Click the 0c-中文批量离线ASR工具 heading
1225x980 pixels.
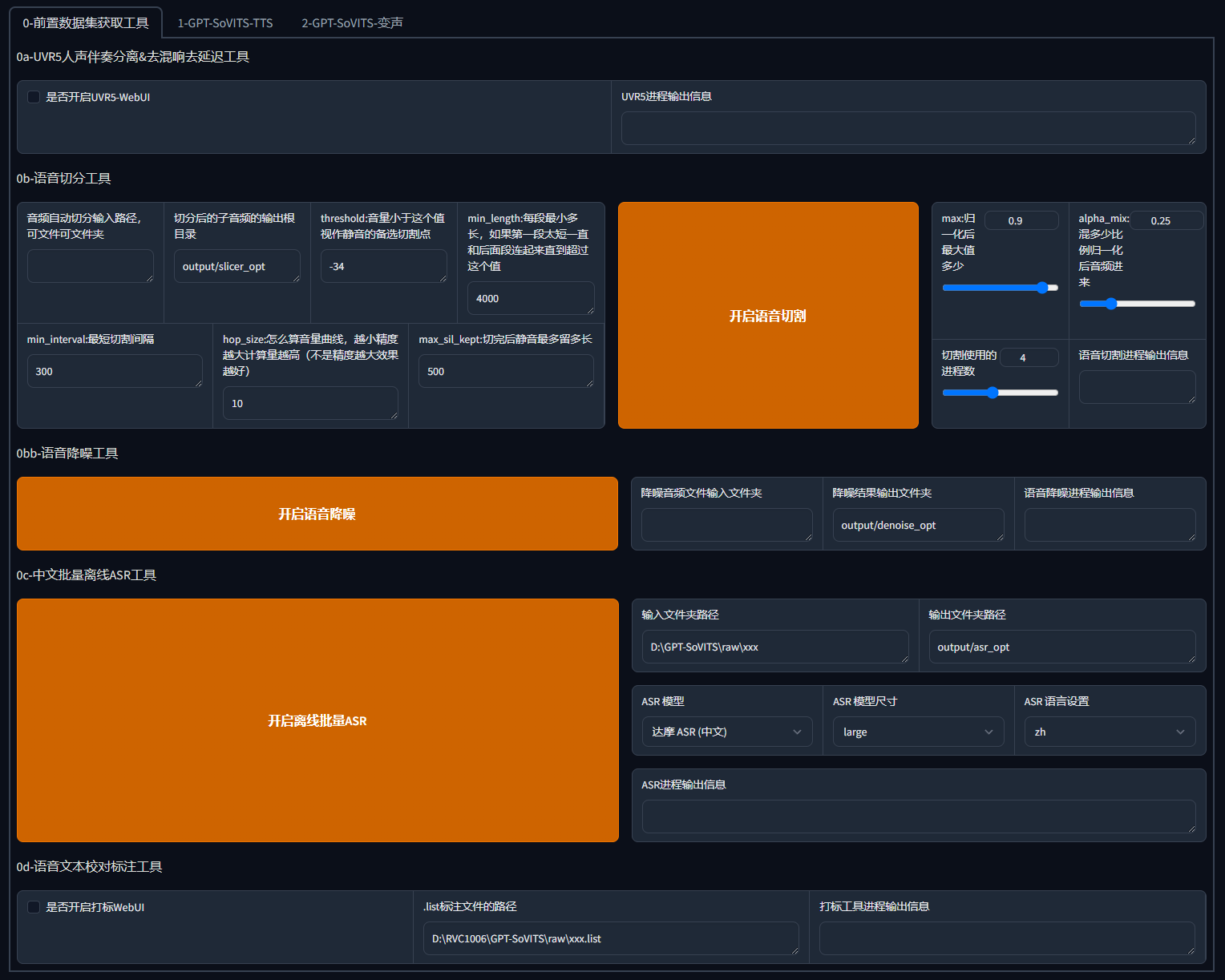(87, 575)
